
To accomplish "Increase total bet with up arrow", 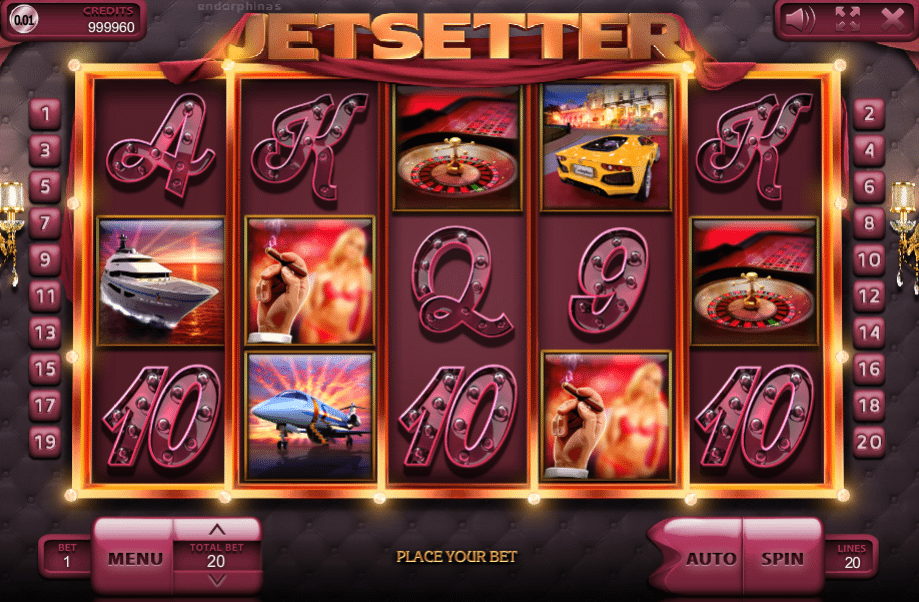I will tap(217, 529).
